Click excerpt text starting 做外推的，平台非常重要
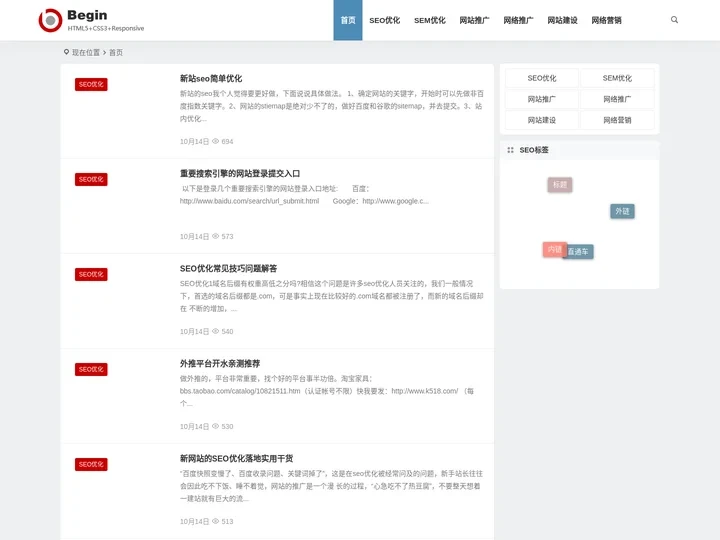 [327, 391]
